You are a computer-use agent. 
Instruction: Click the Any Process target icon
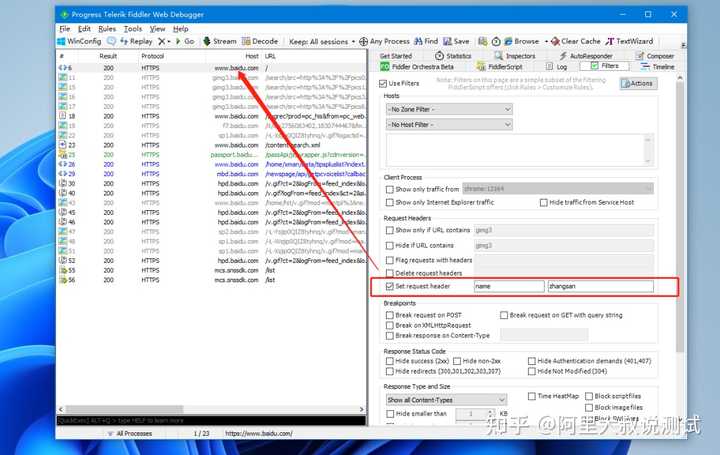pyautogui.click(x=363, y=41)
